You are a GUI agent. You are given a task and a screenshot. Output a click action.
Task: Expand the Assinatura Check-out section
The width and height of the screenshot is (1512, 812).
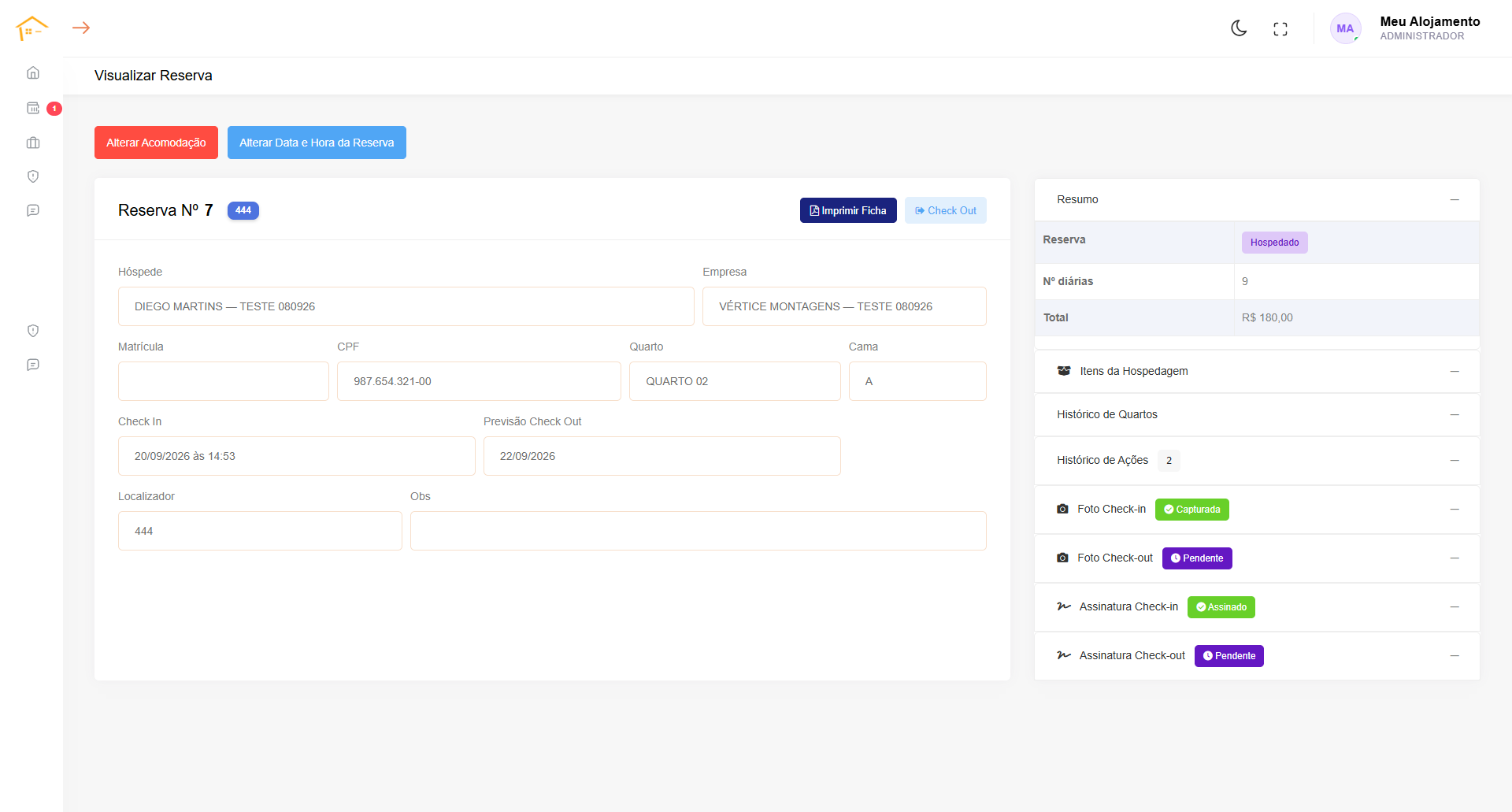[x=1455, y=656]
